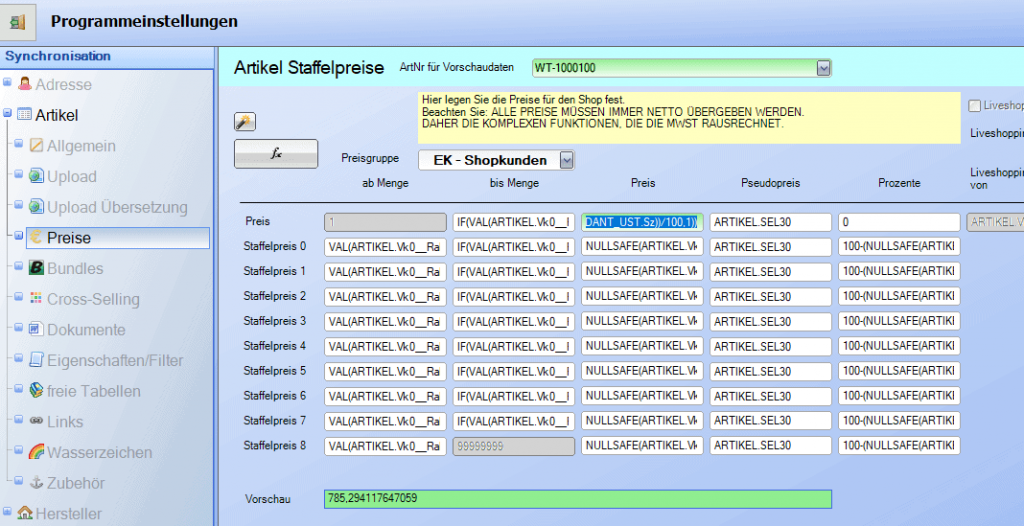Click the Upload globe icon in sidebar
The image size is (1024, 526).
pos(36,177)
